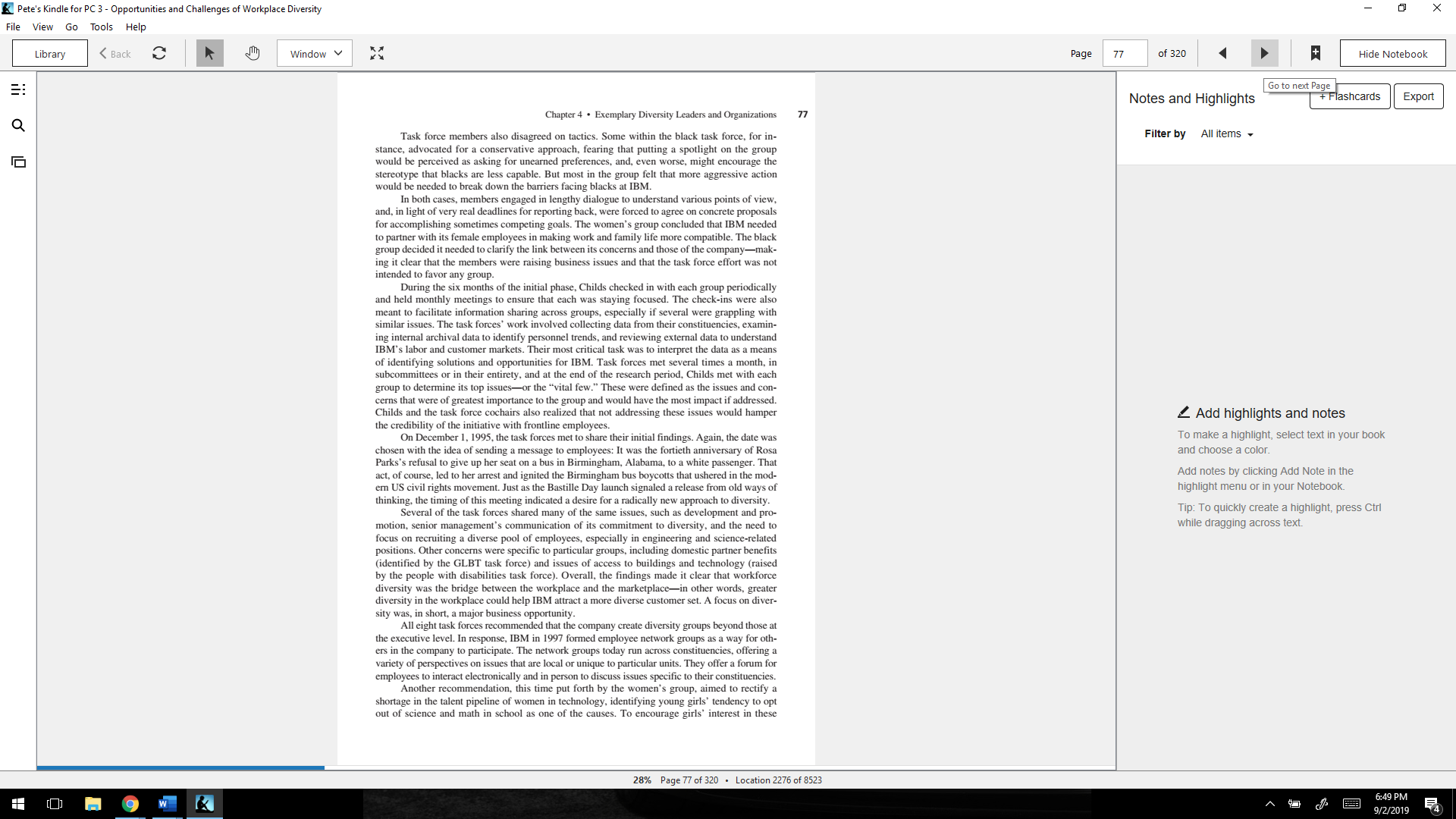Click the Kindle taskbar icon

205,804
